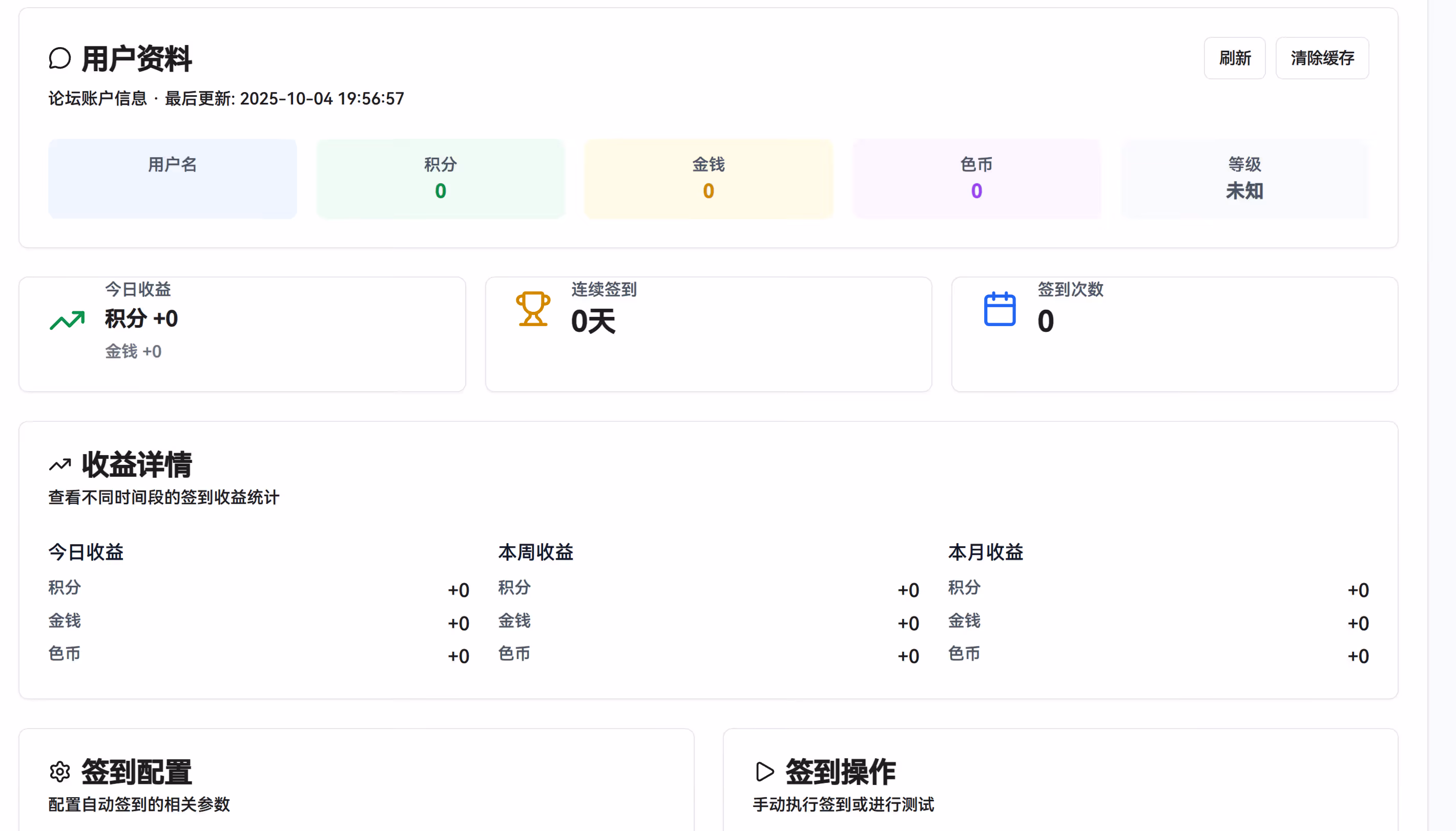Click the trophy icon for 连续签到
Viewport: 1456px width, 831px height.
[533, 309]
